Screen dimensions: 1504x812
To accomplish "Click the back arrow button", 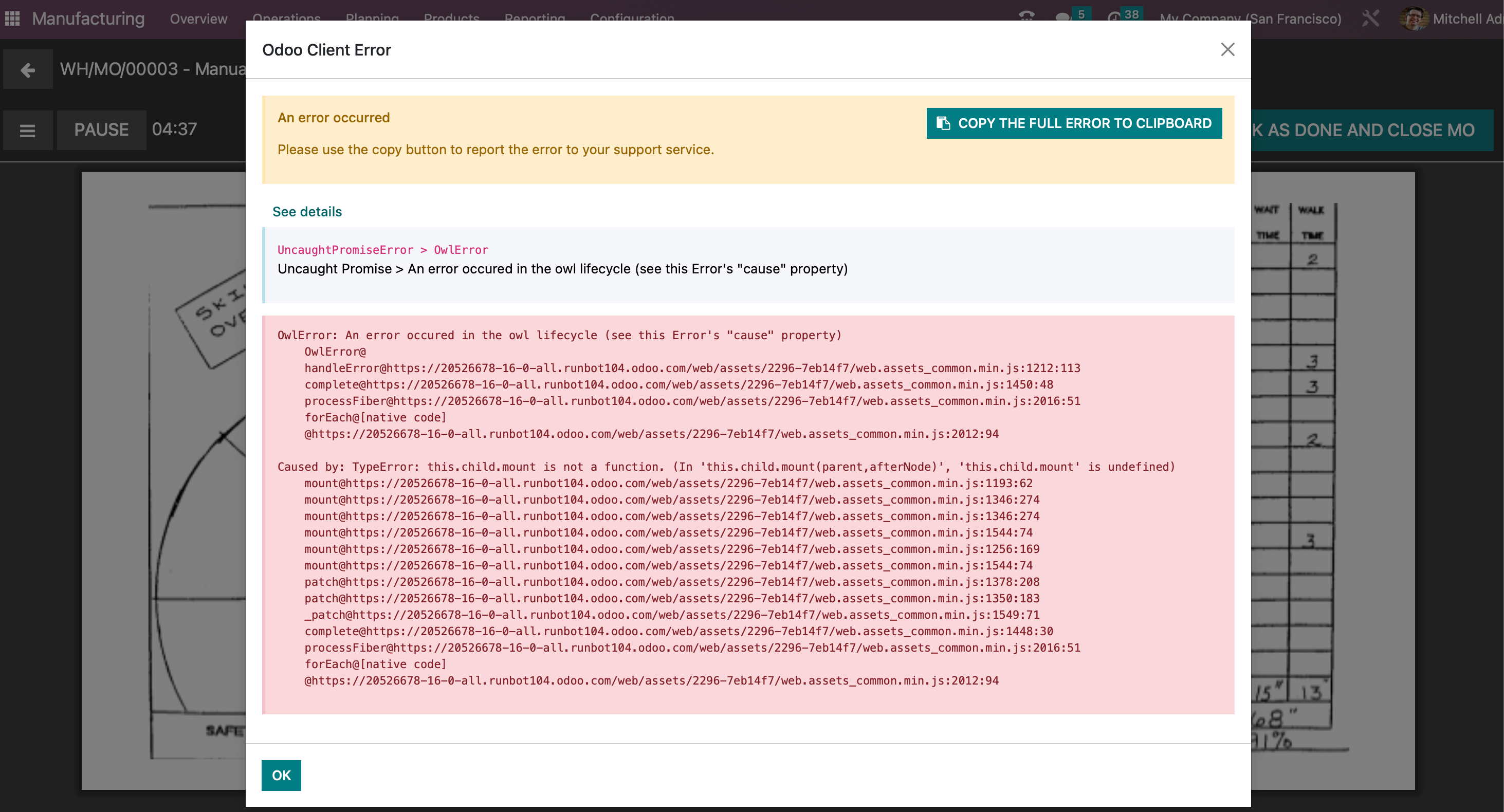I will pyautogui.click(x=27, y=70).
